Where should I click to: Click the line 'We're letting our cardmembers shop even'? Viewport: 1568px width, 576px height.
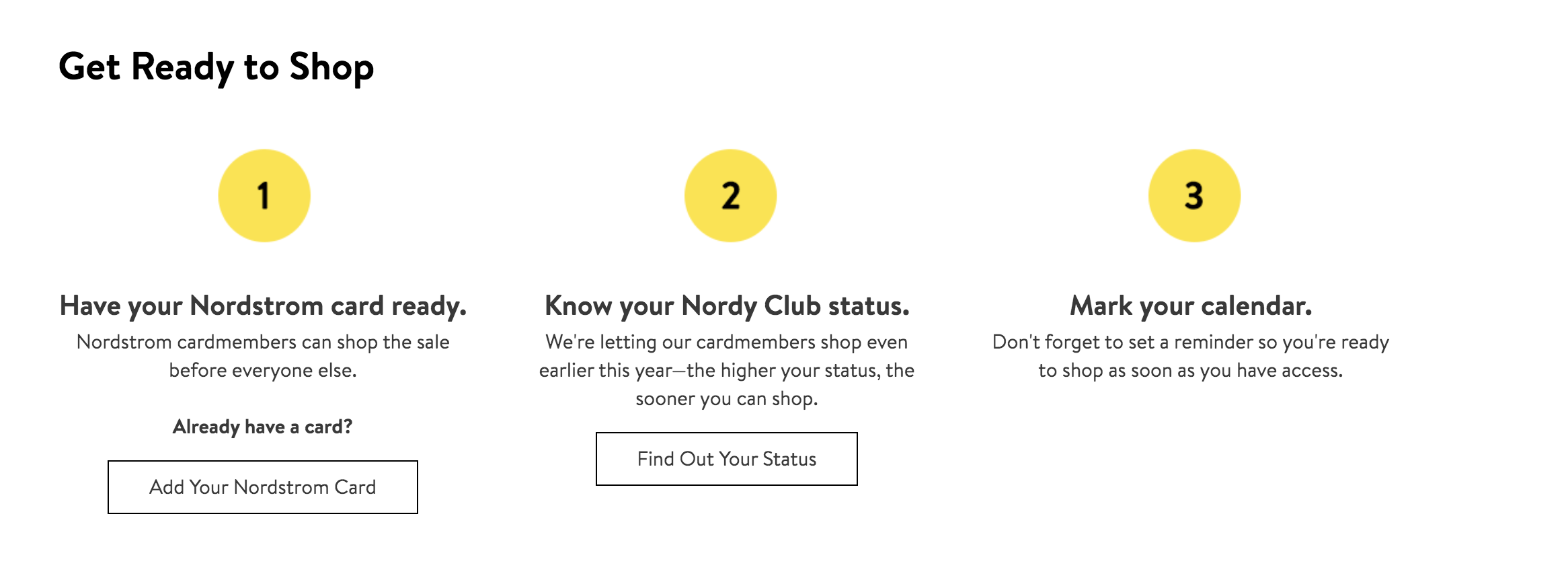727,342
